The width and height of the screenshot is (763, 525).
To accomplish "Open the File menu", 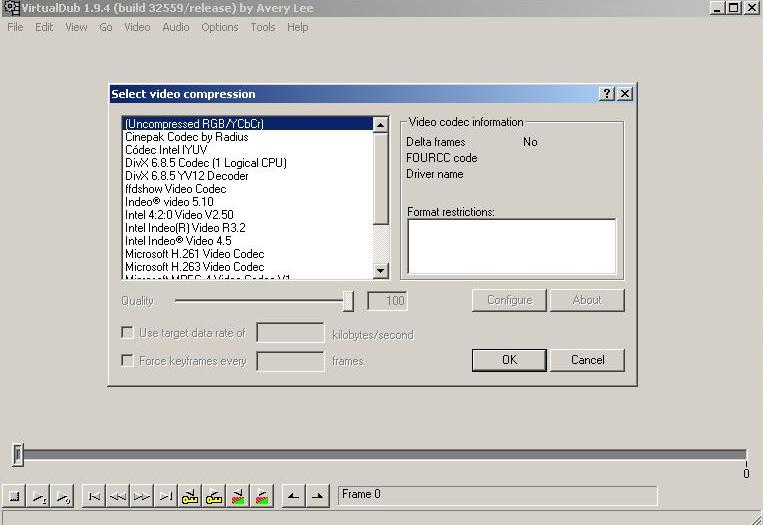I will tap(15, 27).
